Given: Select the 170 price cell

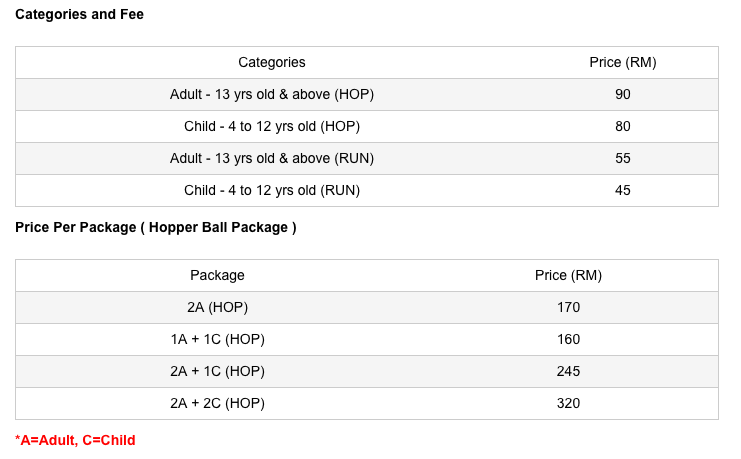Looking at the screenshot, I should point(569,308).
